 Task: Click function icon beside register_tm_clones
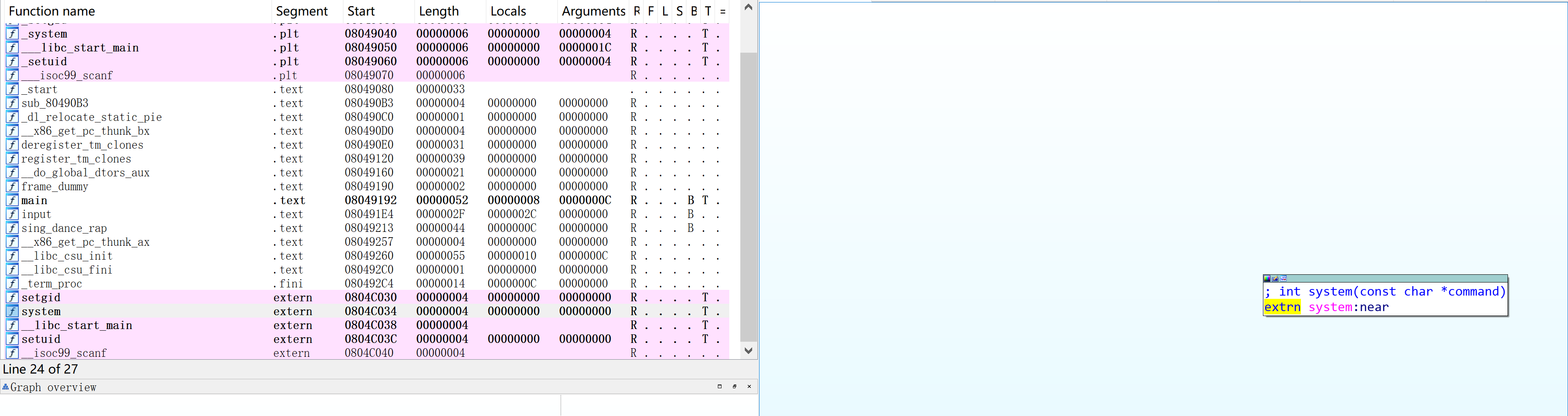tap(12, 159)
